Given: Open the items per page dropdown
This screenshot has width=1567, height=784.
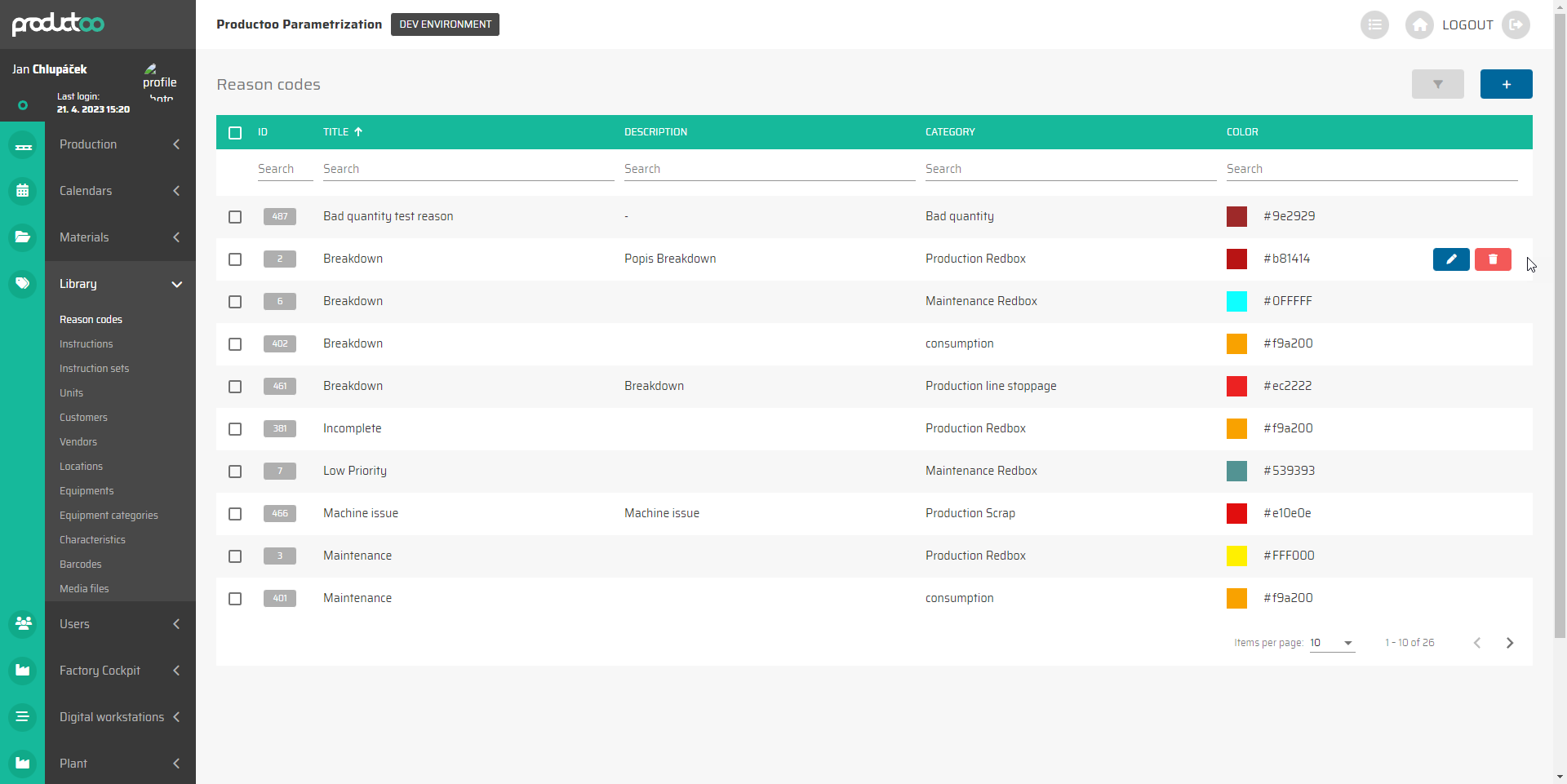Looking at the screenshot, I should [1332, 643].
